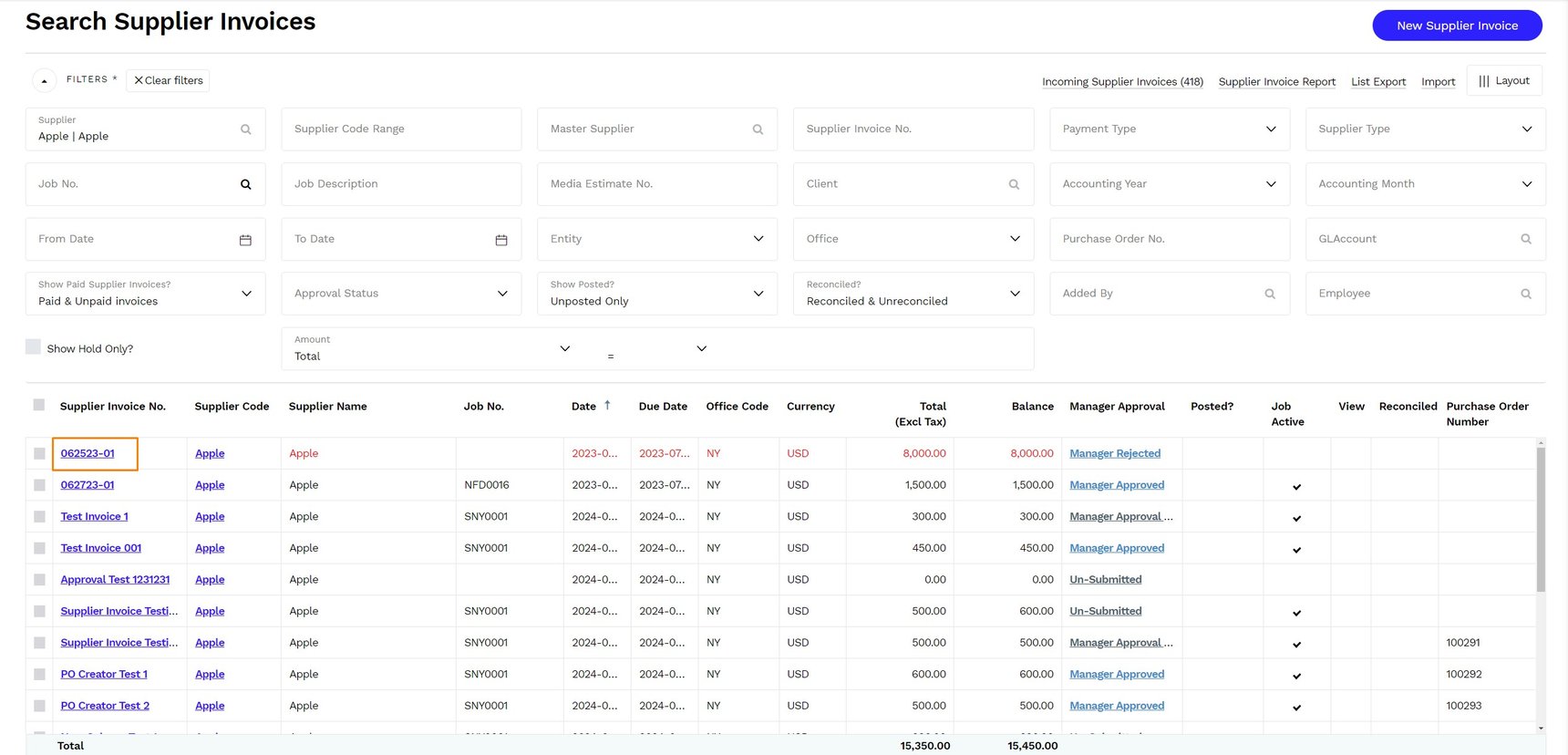Expand the Payment Type dropdown

1271,129
